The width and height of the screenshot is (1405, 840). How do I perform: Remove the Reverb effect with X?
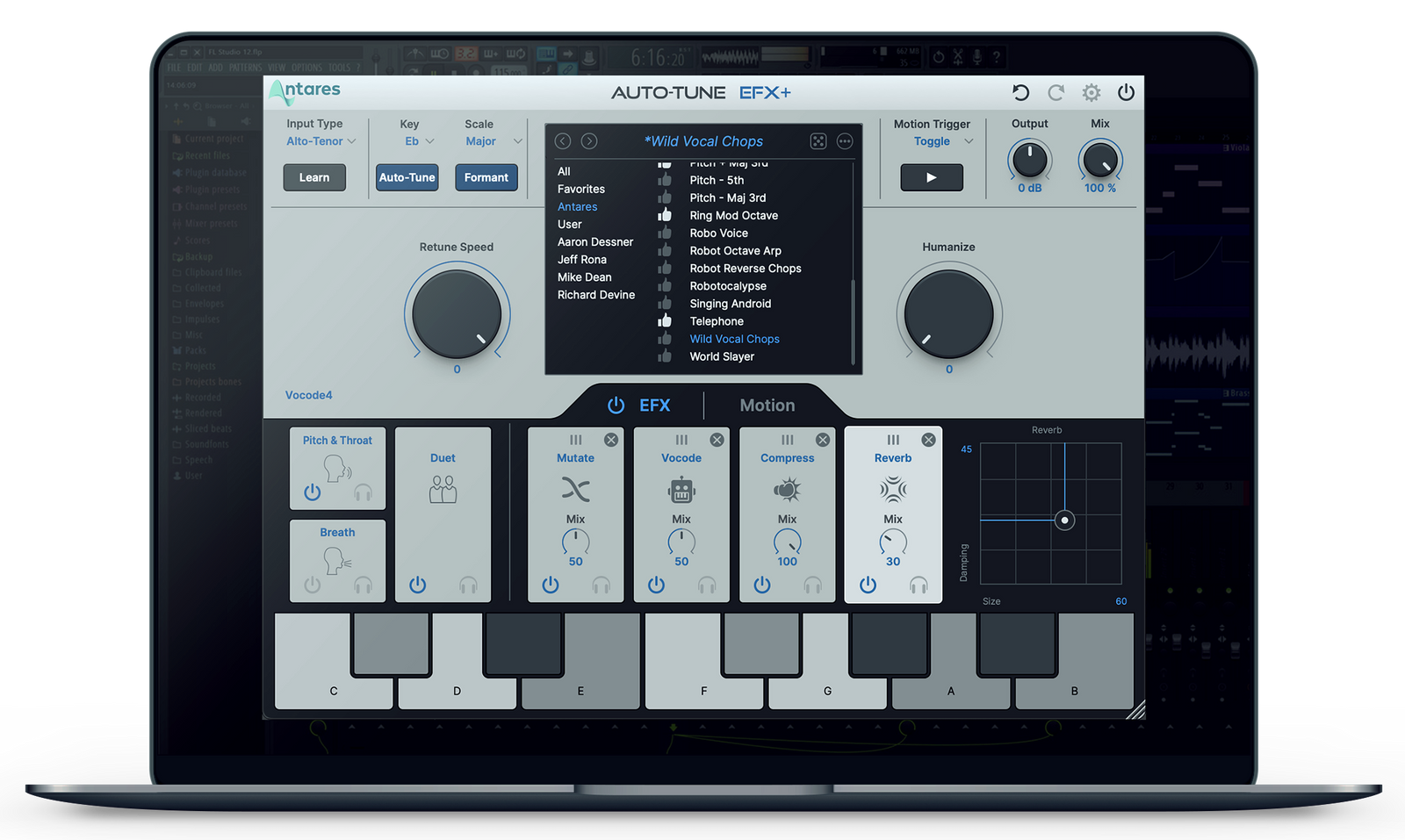pos(928,440)
